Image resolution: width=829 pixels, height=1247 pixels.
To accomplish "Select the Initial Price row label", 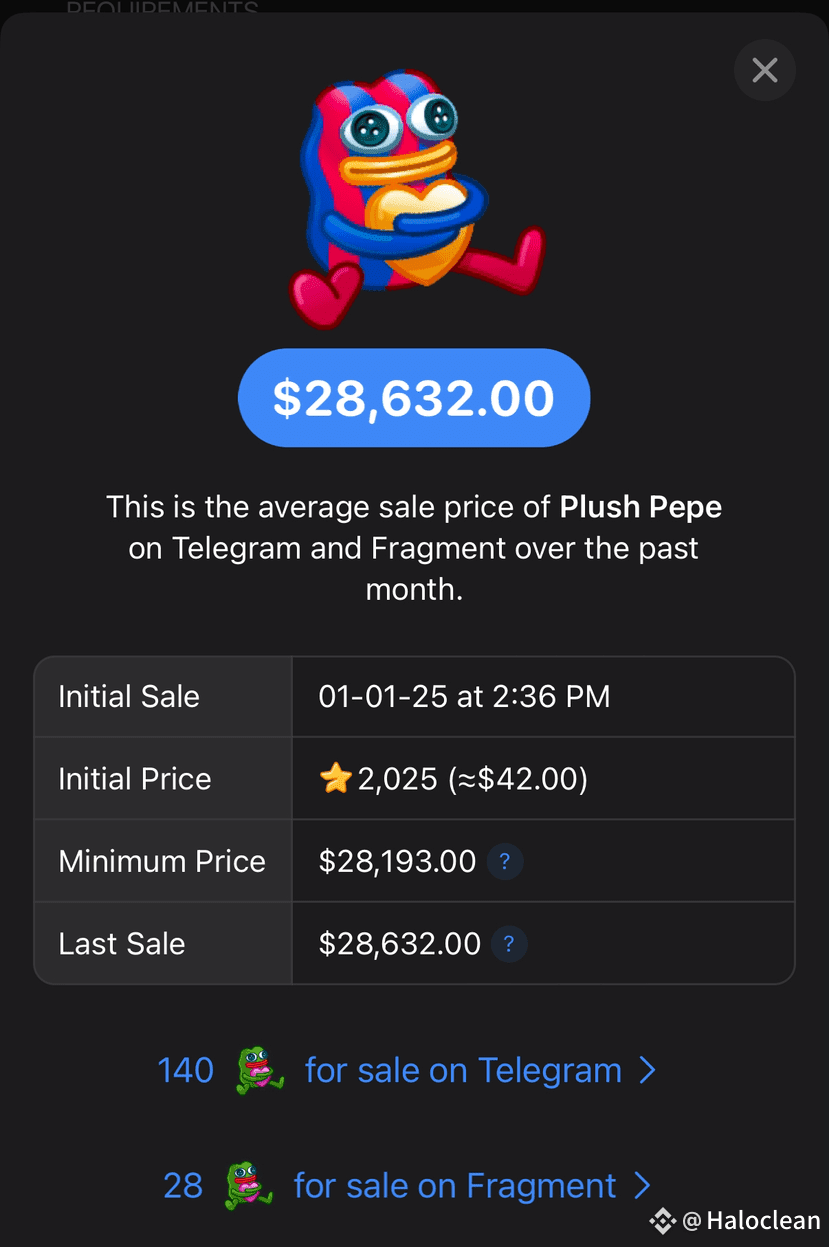I will pyautogui.click(x=135, y=779).
